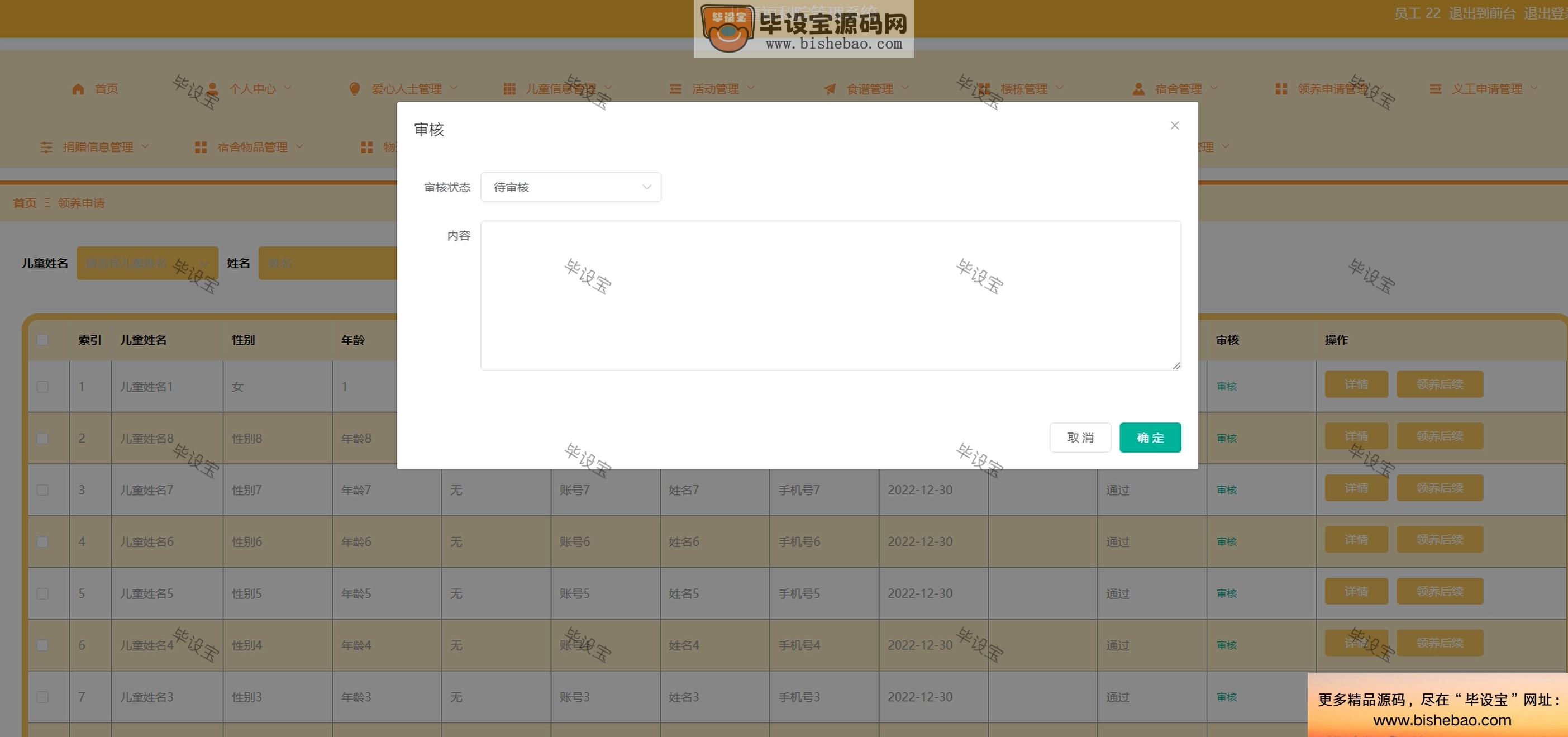Click 详情 button for 儿童姓名1 row
Image resolution: width=1568 pixels, height=737 pixels.
click(x=1356, y=384)
